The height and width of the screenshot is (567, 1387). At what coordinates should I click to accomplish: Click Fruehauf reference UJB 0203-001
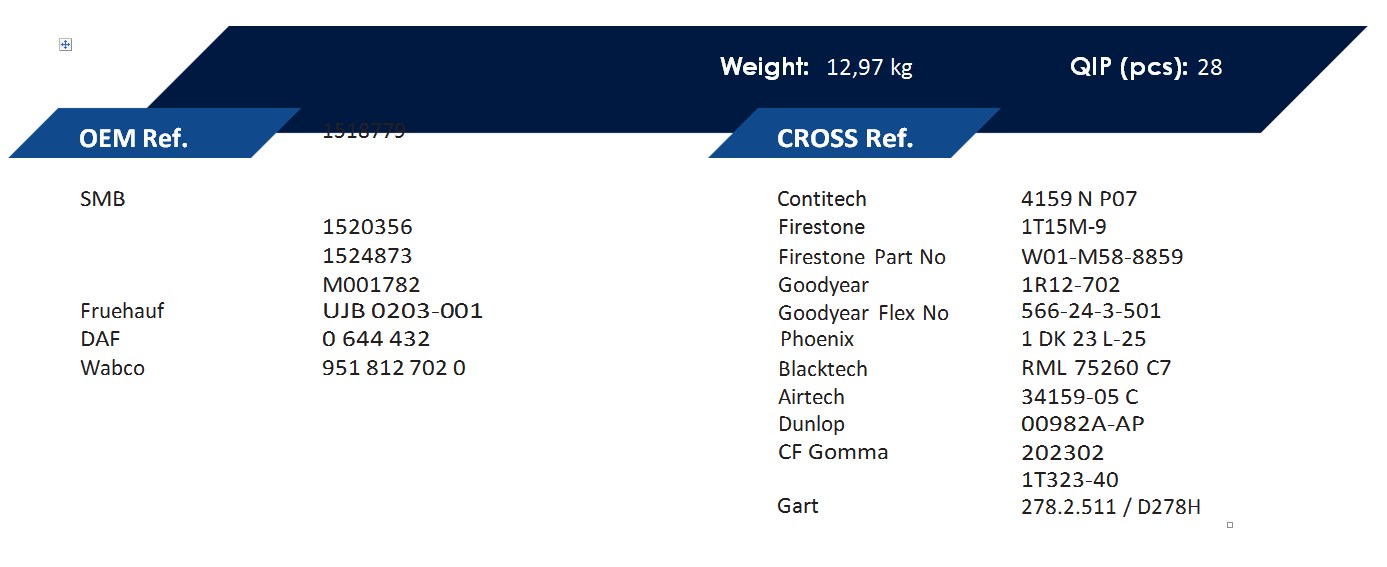402,311
